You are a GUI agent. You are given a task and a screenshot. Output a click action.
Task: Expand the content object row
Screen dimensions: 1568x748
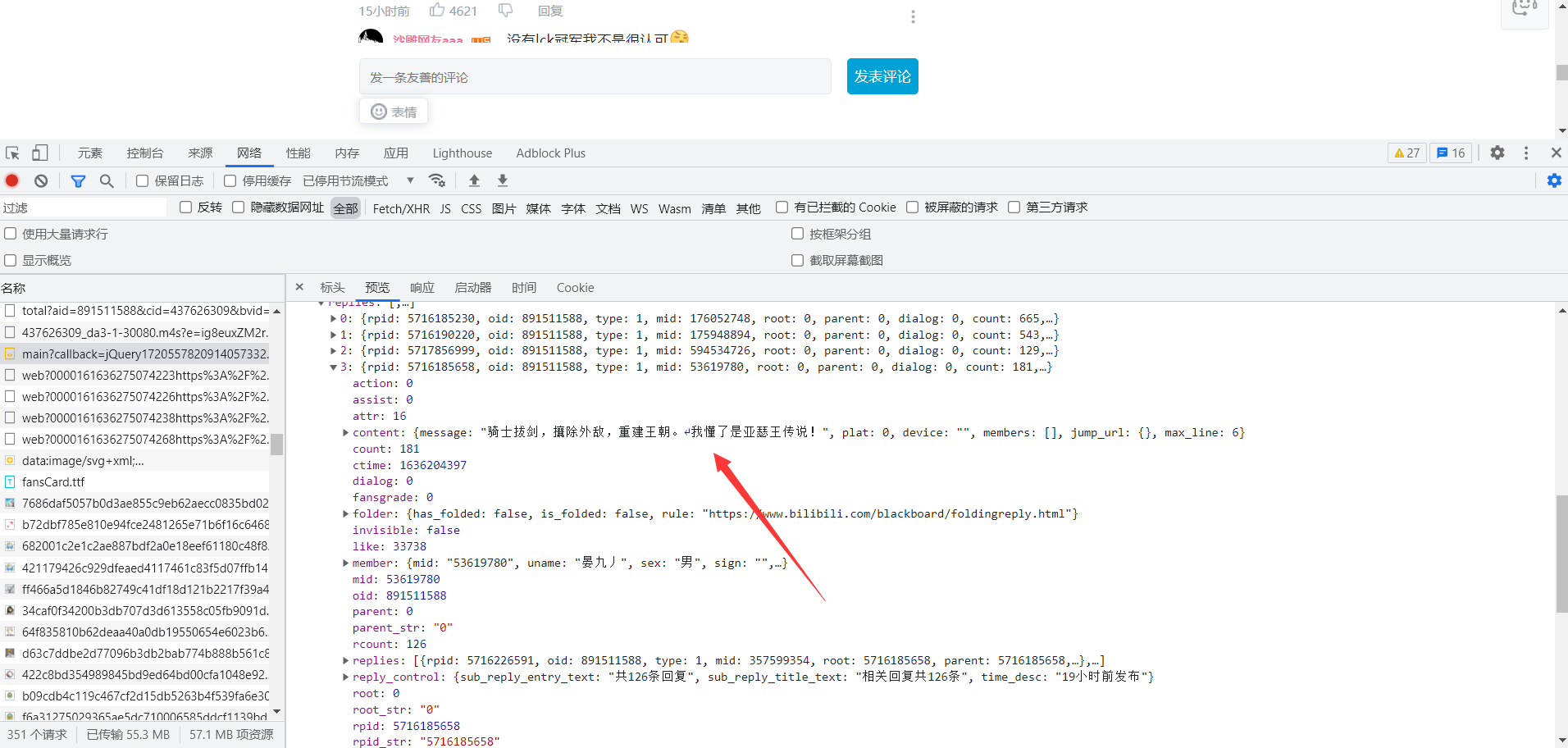pyautogui.click(x=345, y=432)
